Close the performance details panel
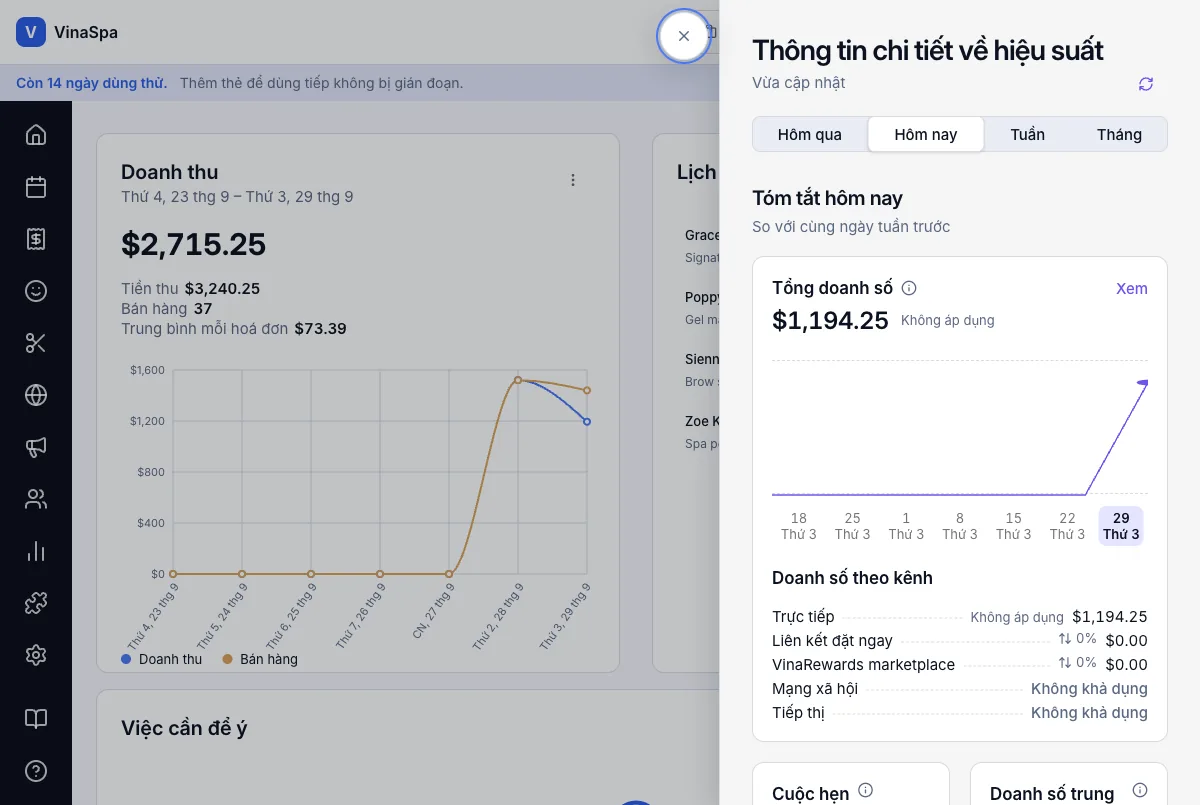 684,36
